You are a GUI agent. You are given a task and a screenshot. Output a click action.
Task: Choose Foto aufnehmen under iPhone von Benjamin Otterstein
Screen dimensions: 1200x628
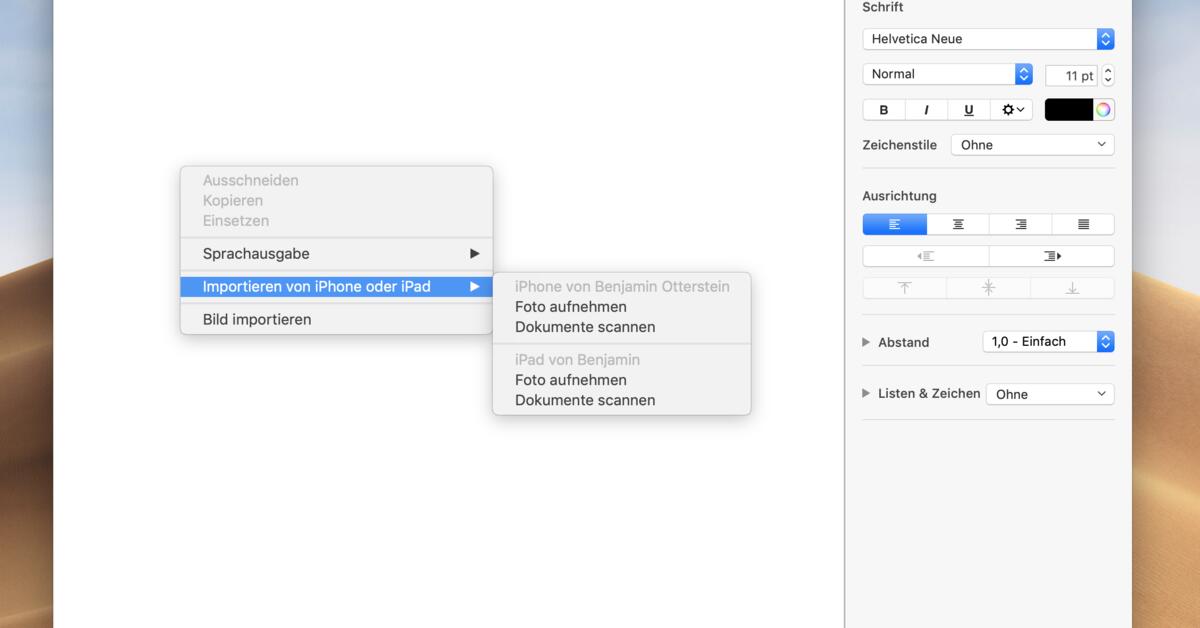(x=622, y=307)
